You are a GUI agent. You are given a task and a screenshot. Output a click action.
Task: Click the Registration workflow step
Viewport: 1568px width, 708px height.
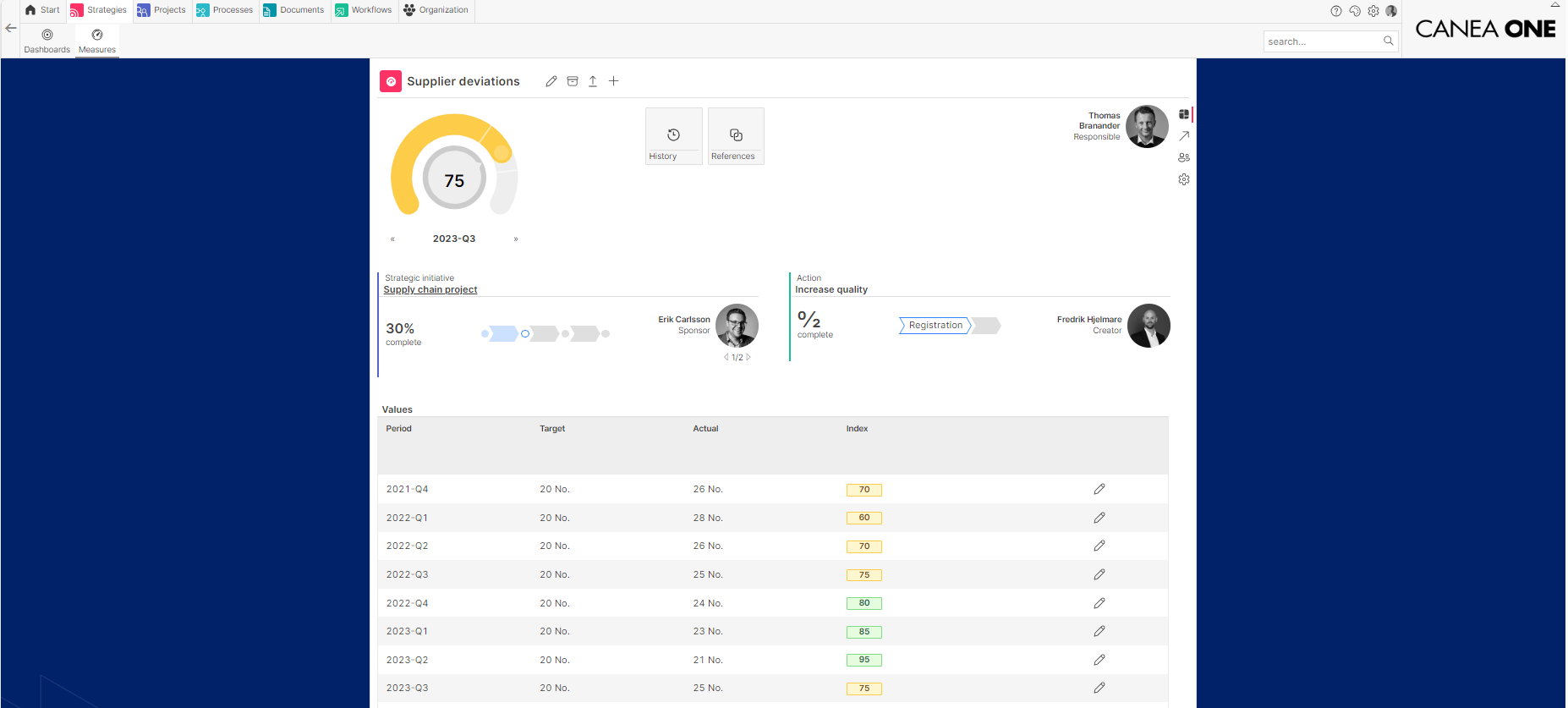point(935,326)
